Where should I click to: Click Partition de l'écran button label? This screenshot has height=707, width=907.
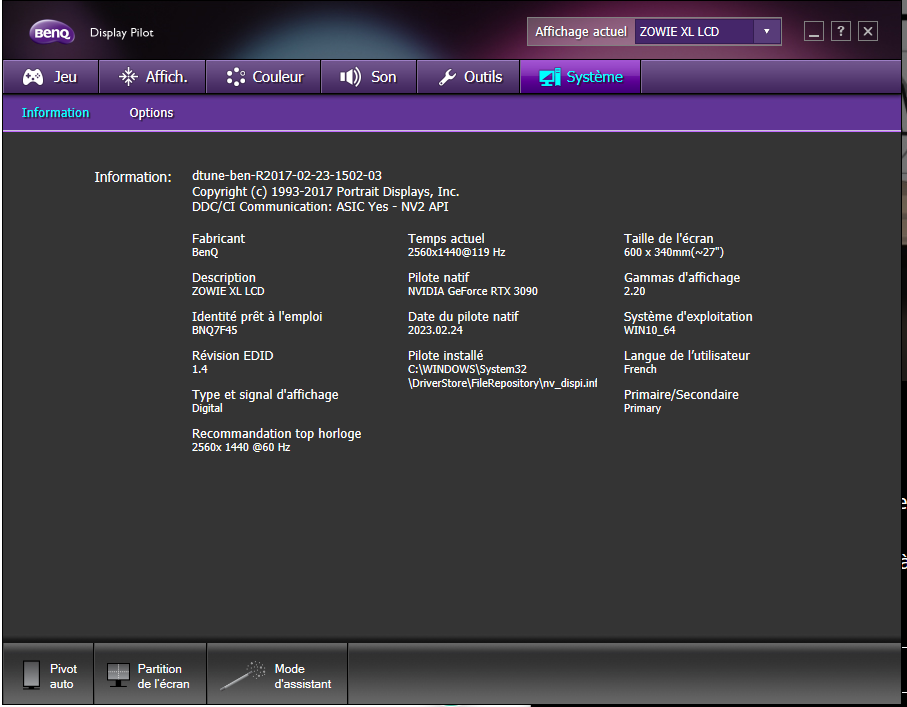pyautogui.click(x=163, y=676)
